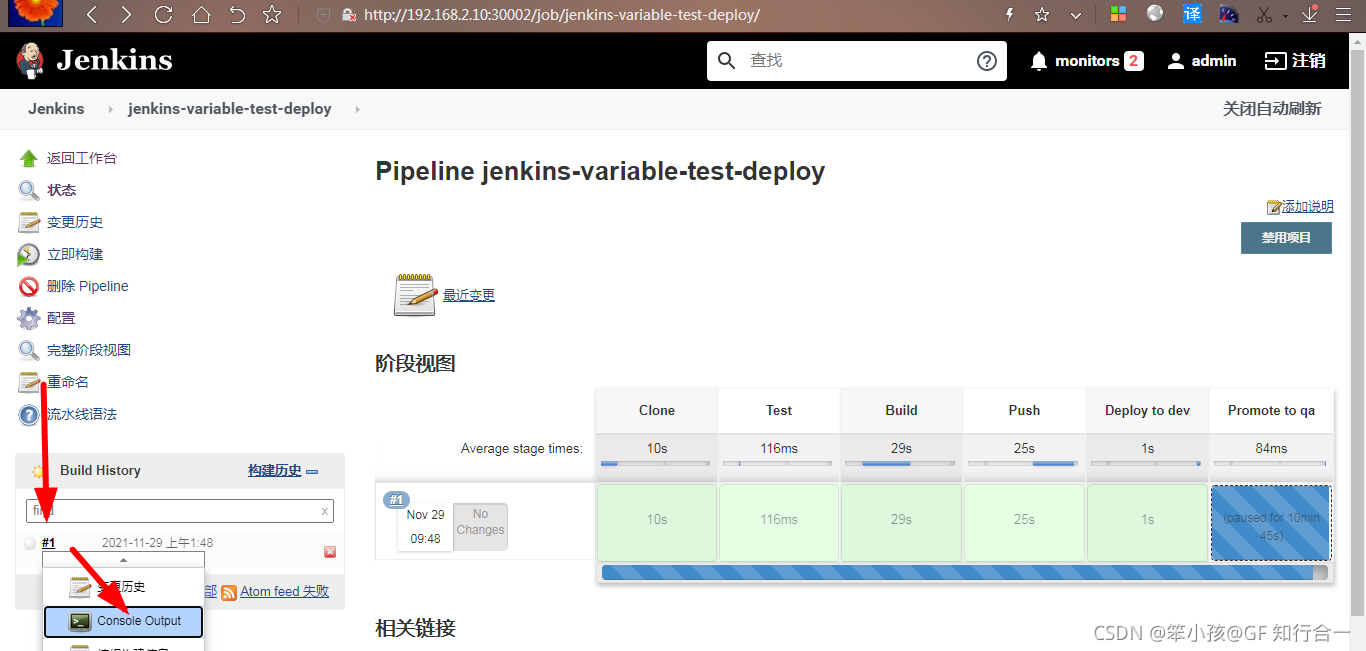Open the monitors notification bell
The width and height of the screenshot is (1366, 651).
click(x=1039, y=61)
